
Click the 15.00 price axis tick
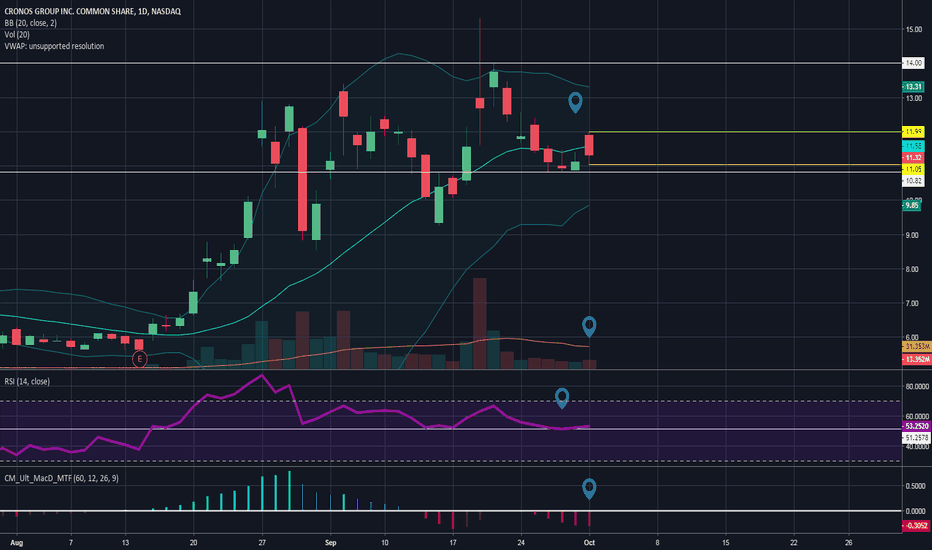coord(914,29)
